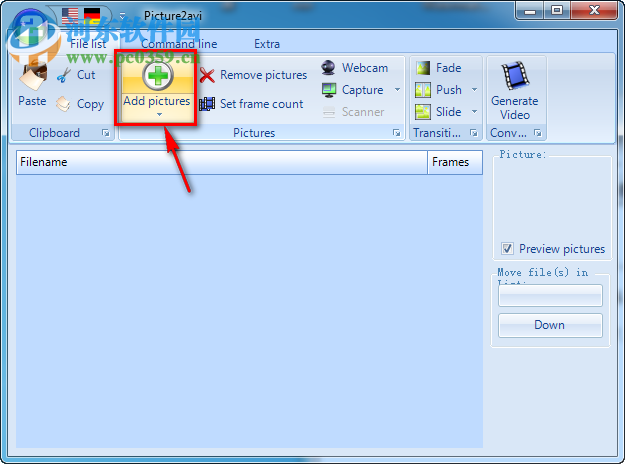This screenshot has height=464, width=625.
Task: Click the Frames column header
Action: [455, 162]
